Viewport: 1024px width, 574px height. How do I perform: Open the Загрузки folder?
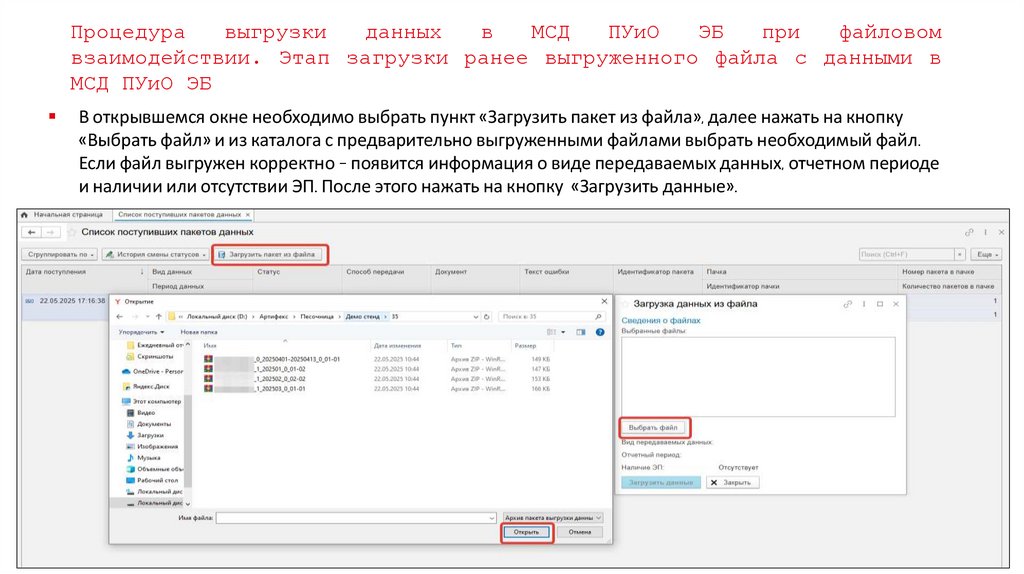click(x=145, y=436)
